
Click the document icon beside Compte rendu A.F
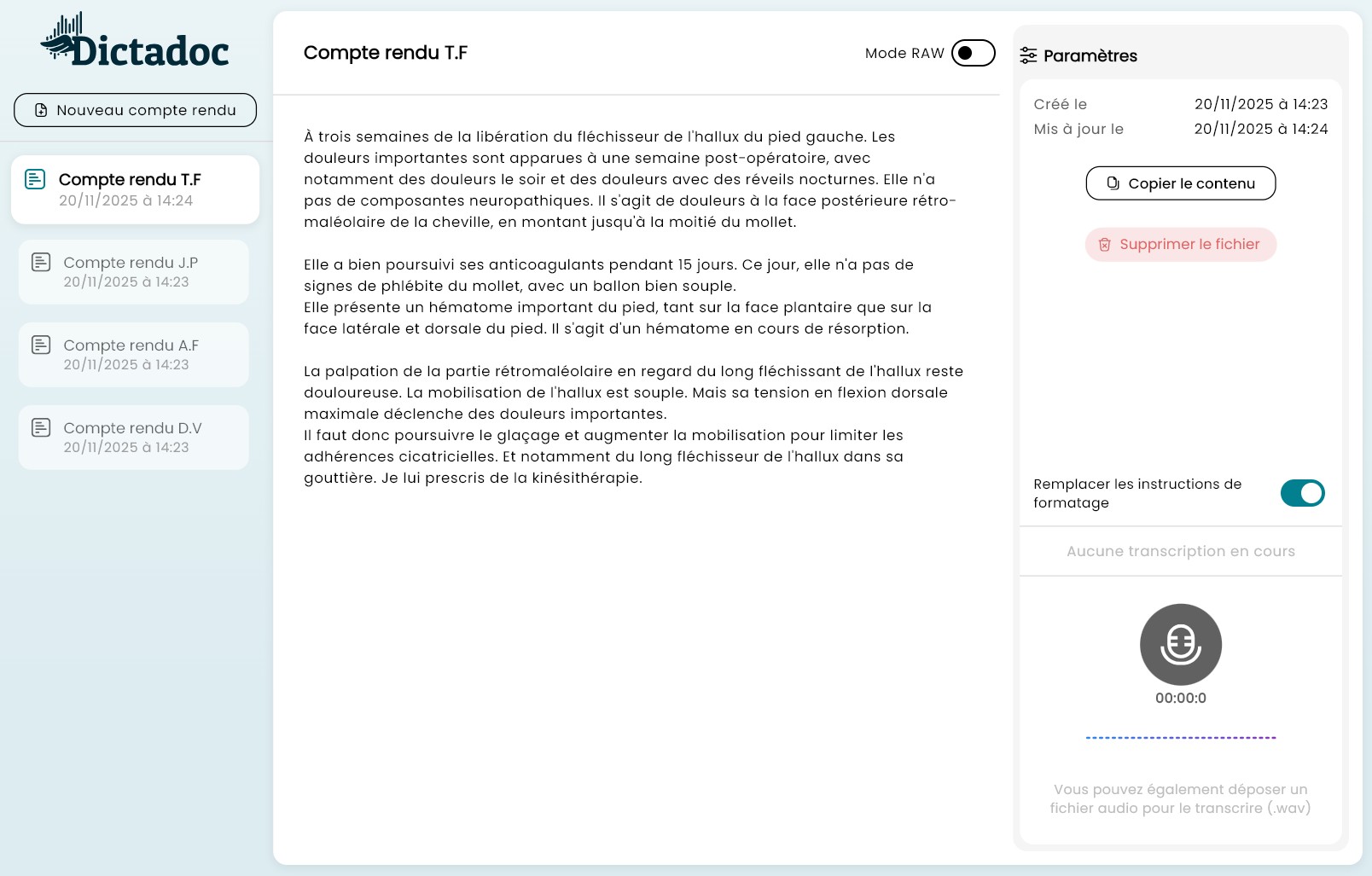[41, 345]
